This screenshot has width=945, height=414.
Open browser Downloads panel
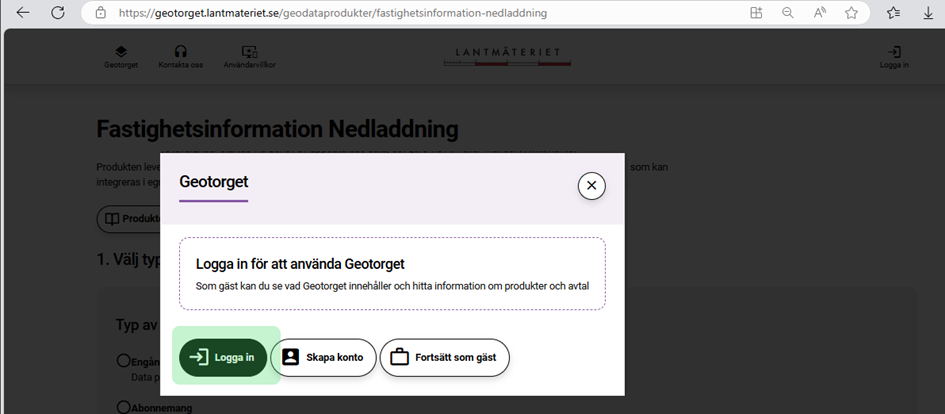pos(926,13)
